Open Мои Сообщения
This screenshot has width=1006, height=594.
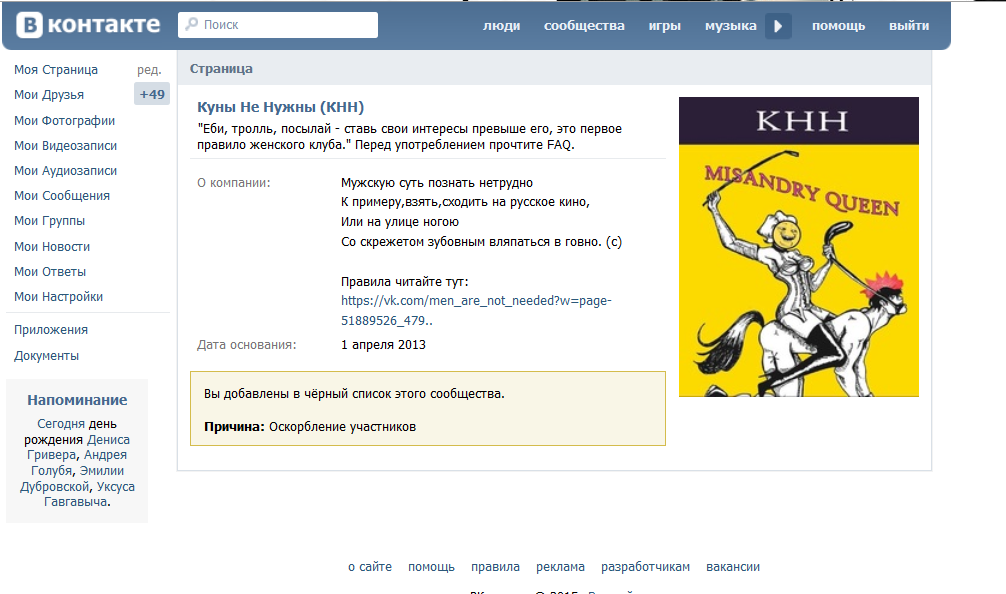pyautogui.click(x=62, y=196)
